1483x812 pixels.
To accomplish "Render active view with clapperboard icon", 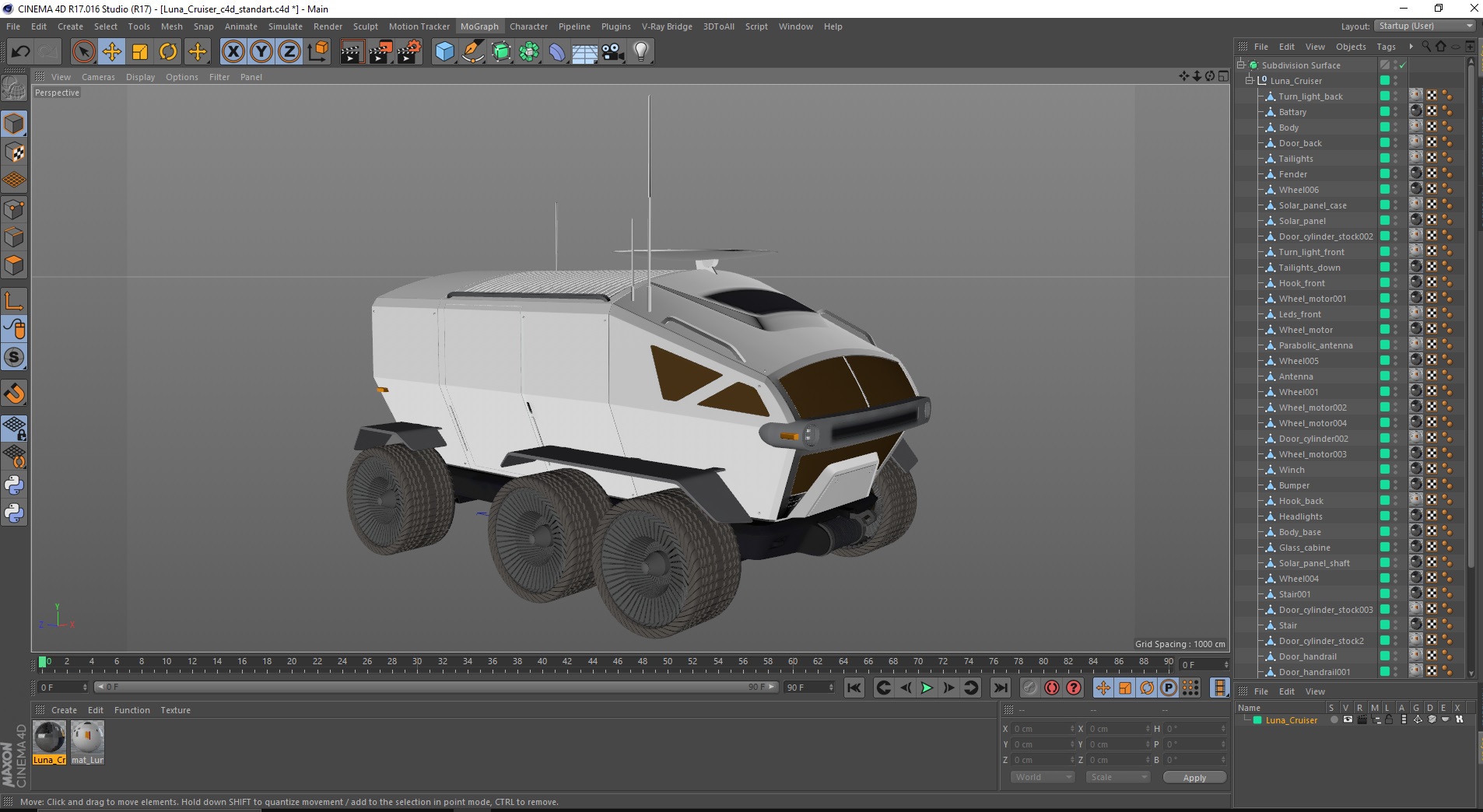I will 352,52.
